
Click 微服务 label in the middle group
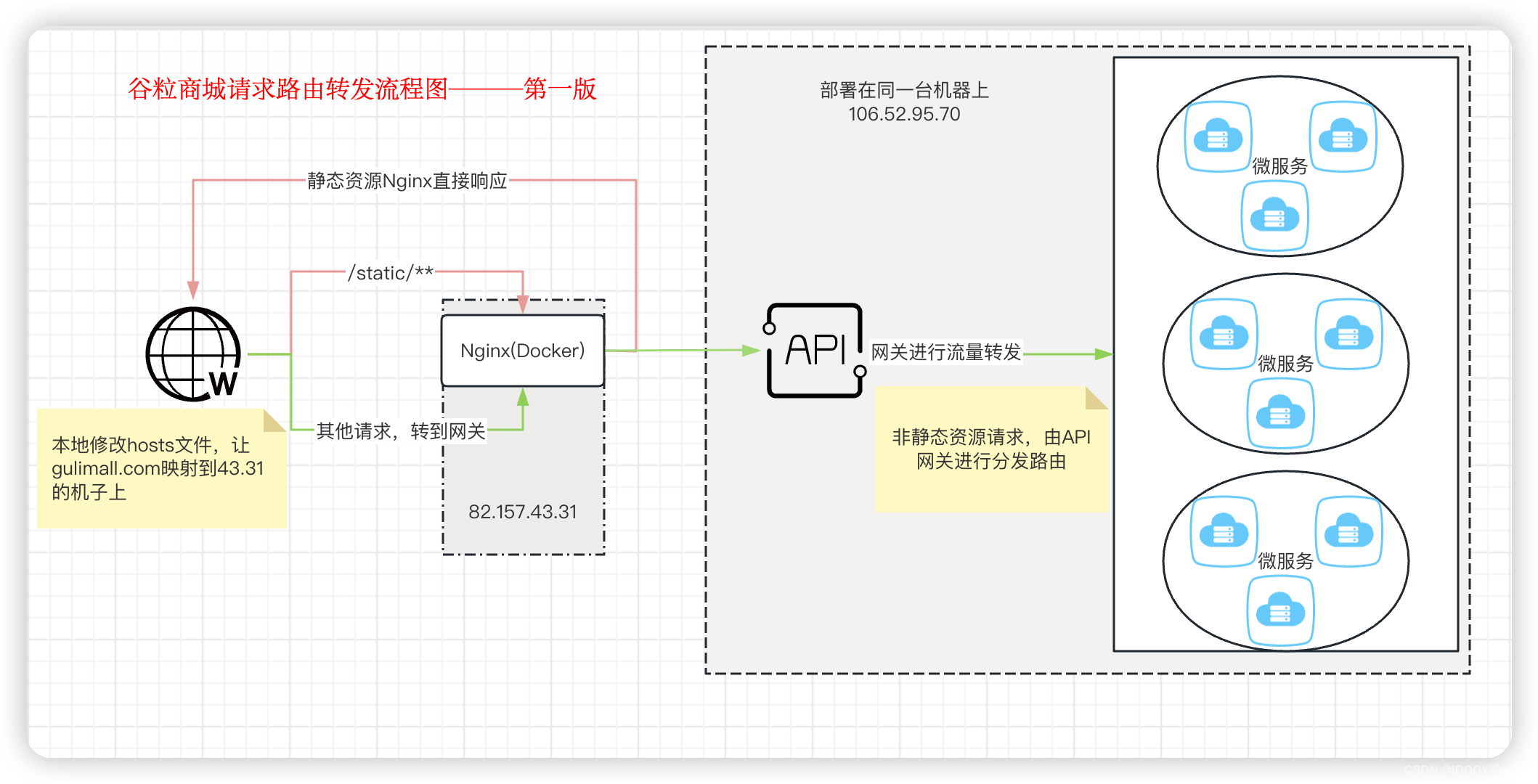tap(1285, 364)
